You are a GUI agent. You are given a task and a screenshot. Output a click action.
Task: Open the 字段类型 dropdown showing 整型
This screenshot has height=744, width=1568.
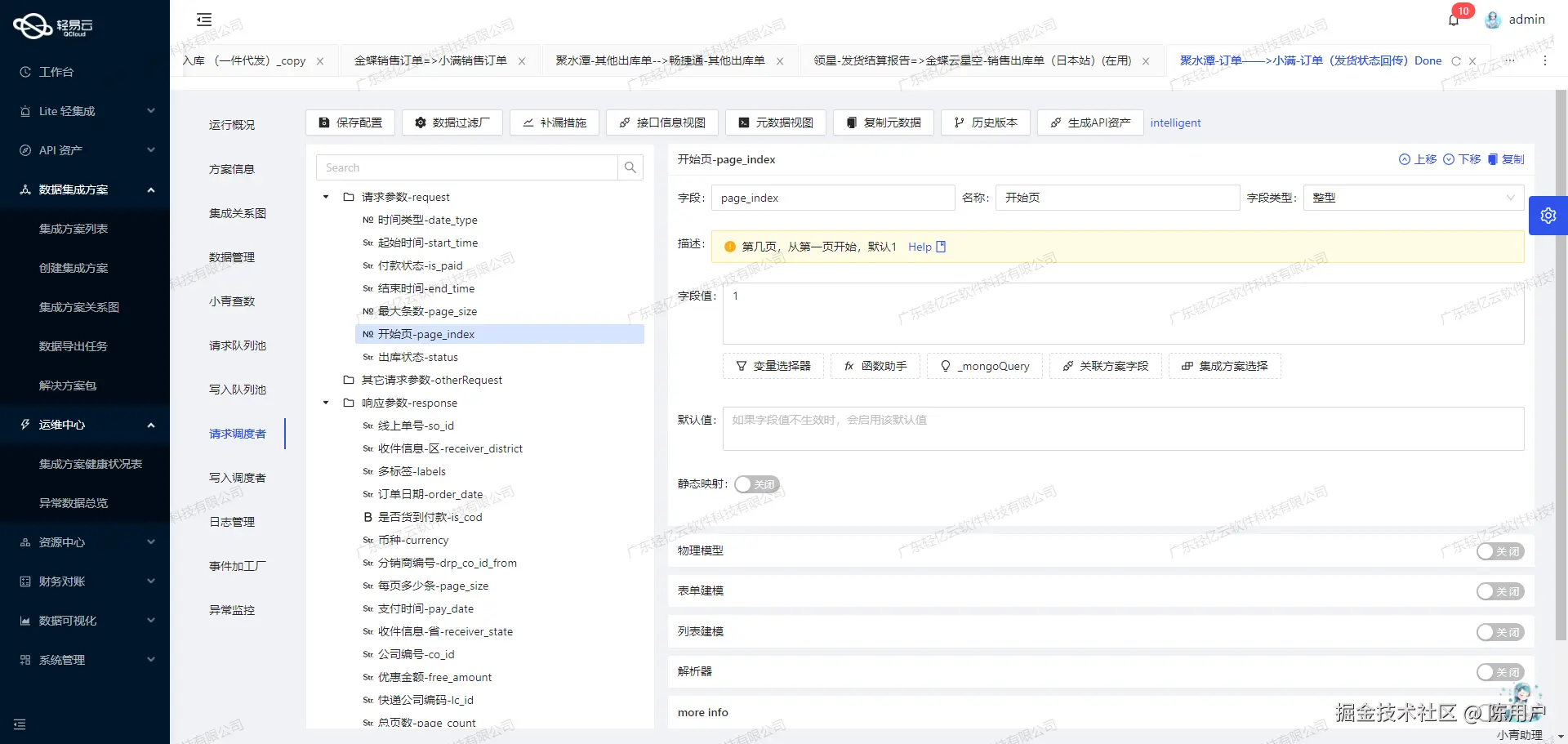coord(1412,197)
